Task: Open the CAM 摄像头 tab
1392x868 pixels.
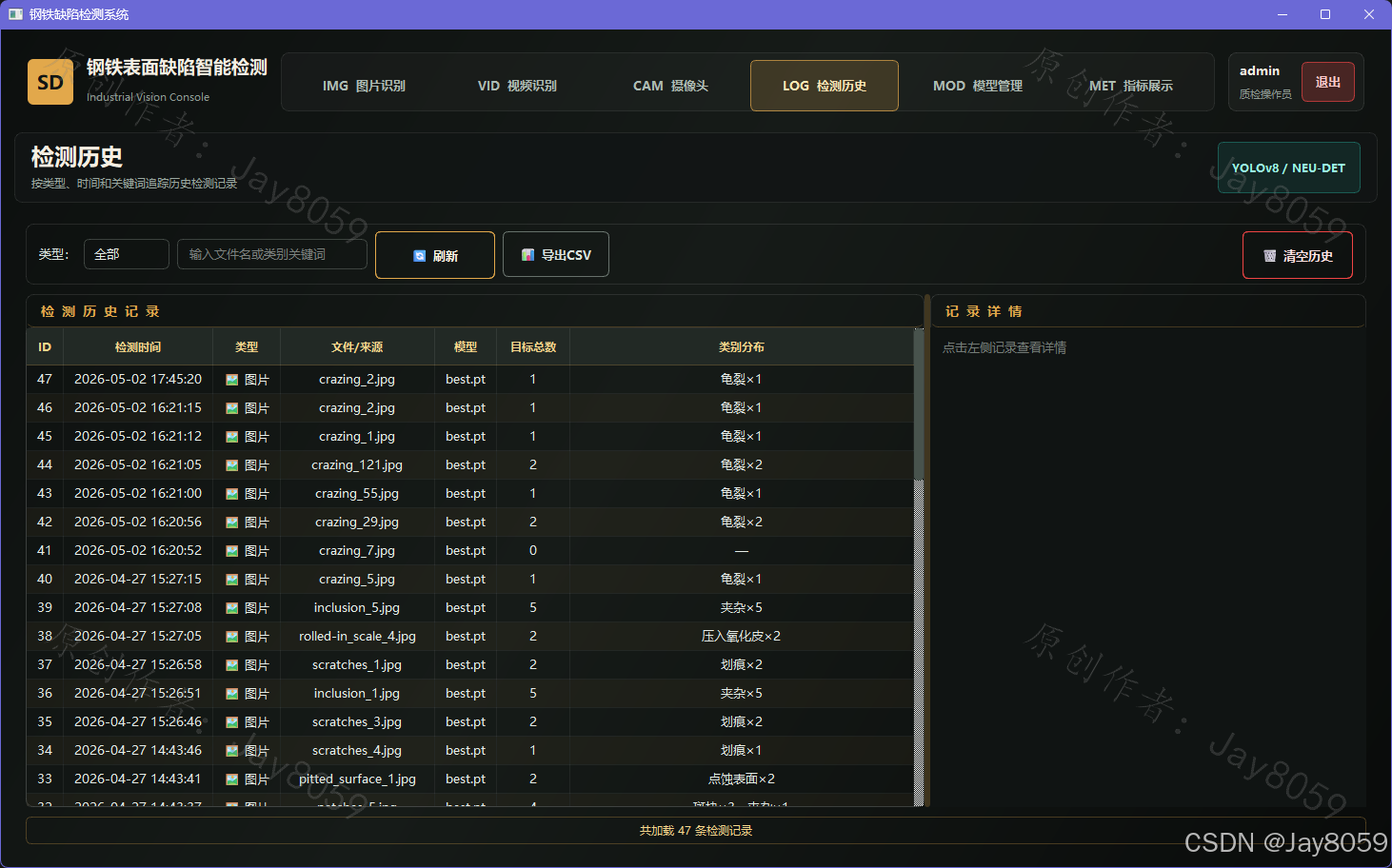Action: pos(670,86)
